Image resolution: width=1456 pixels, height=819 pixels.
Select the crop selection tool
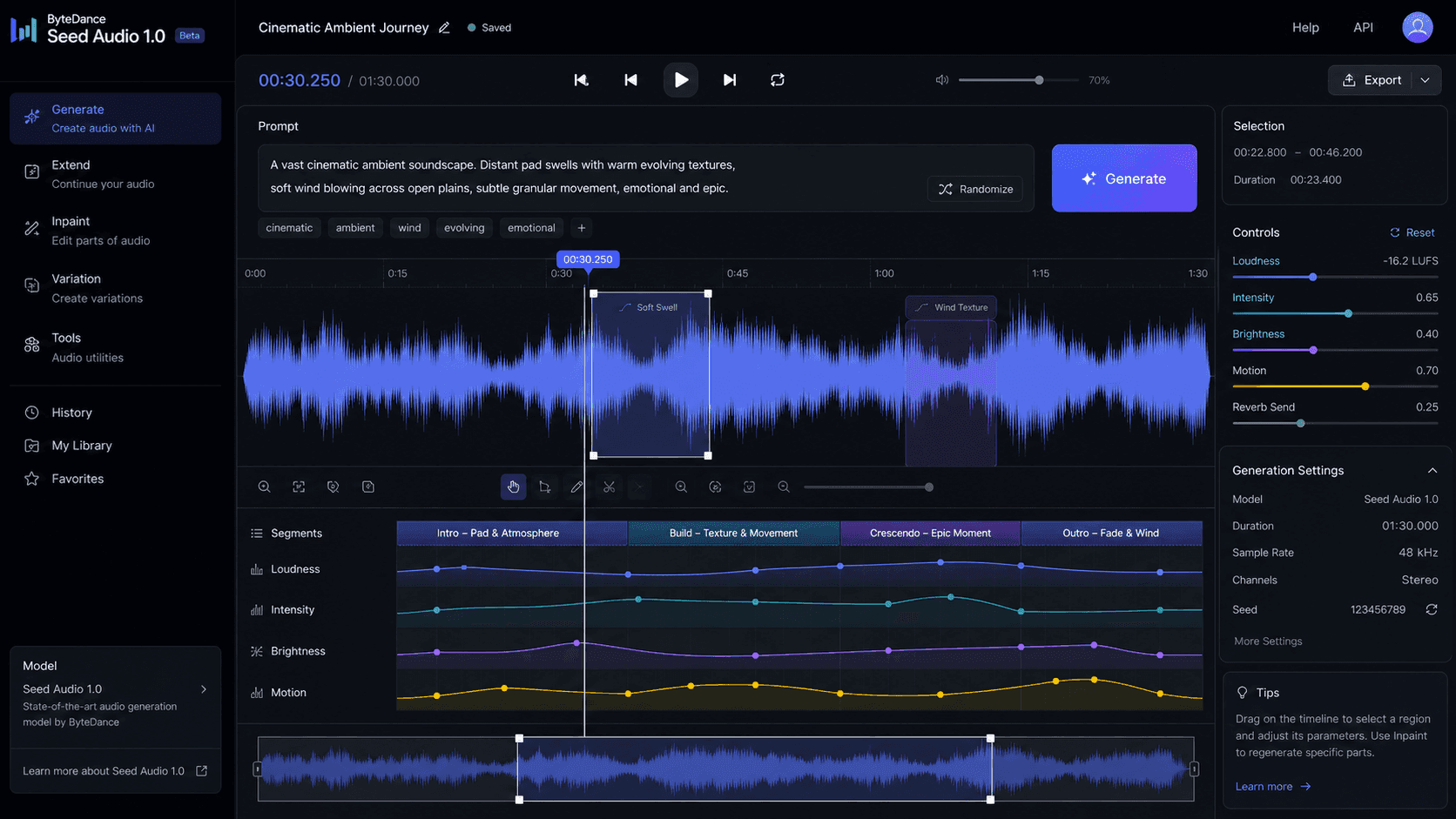click(545, 487)
